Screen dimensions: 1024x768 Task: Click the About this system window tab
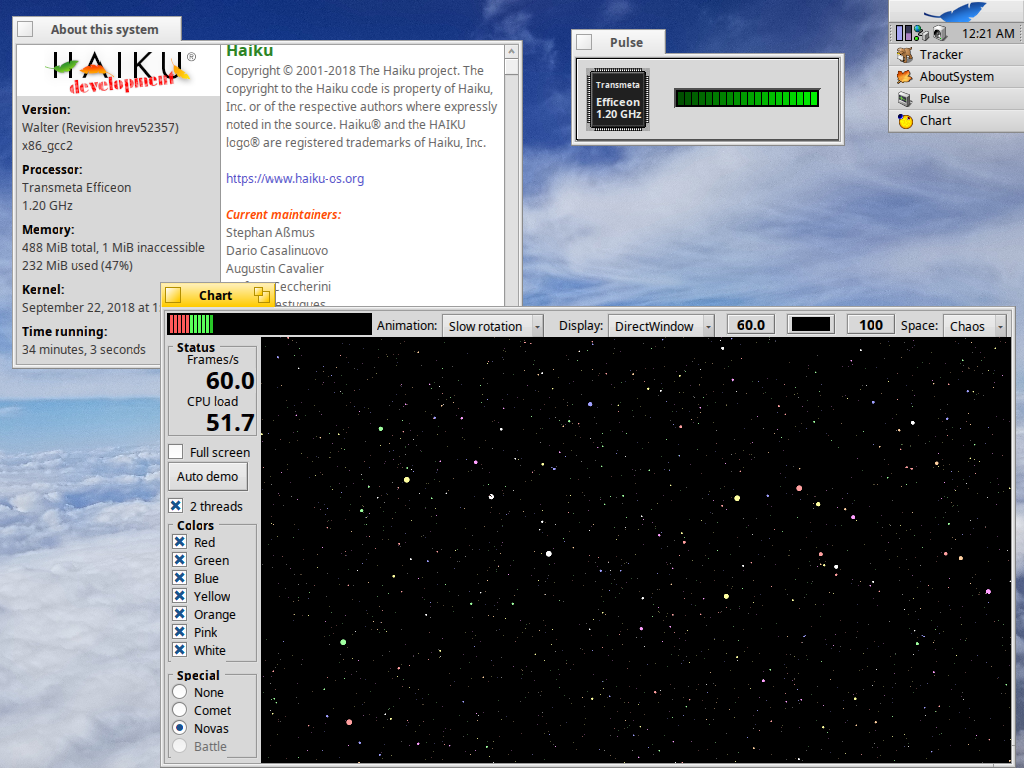[x=97, y=29]
